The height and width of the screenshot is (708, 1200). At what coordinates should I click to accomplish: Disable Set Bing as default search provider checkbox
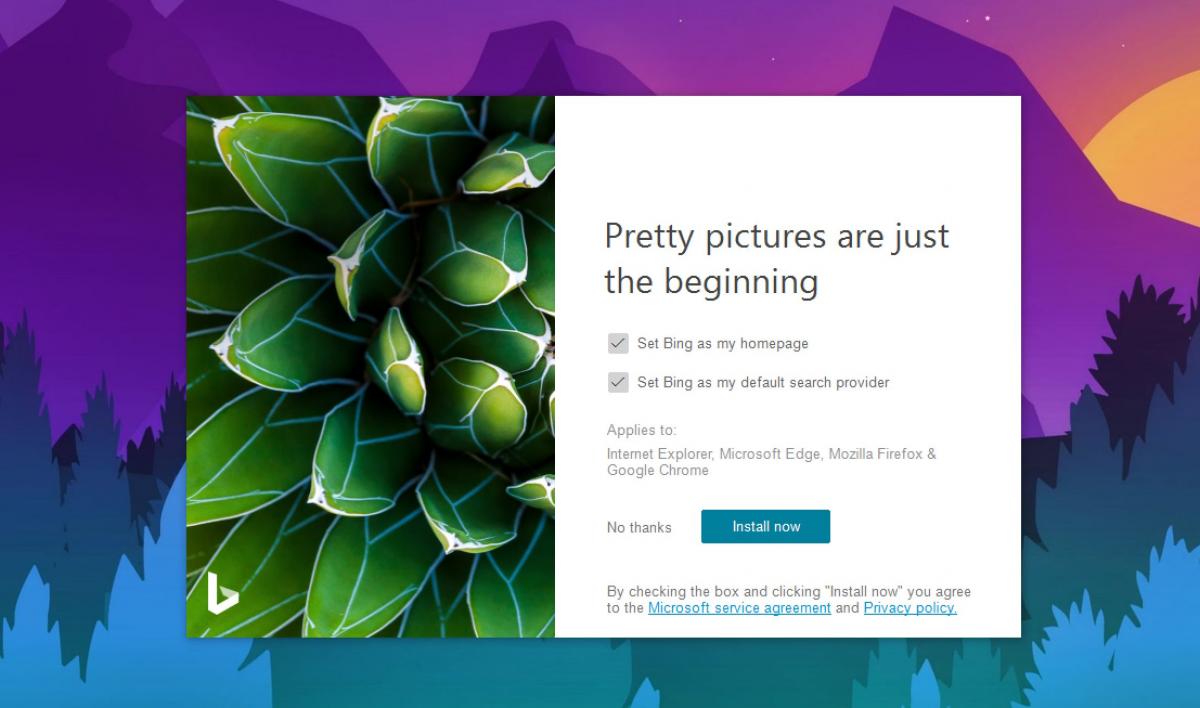[x=618, y=382]
